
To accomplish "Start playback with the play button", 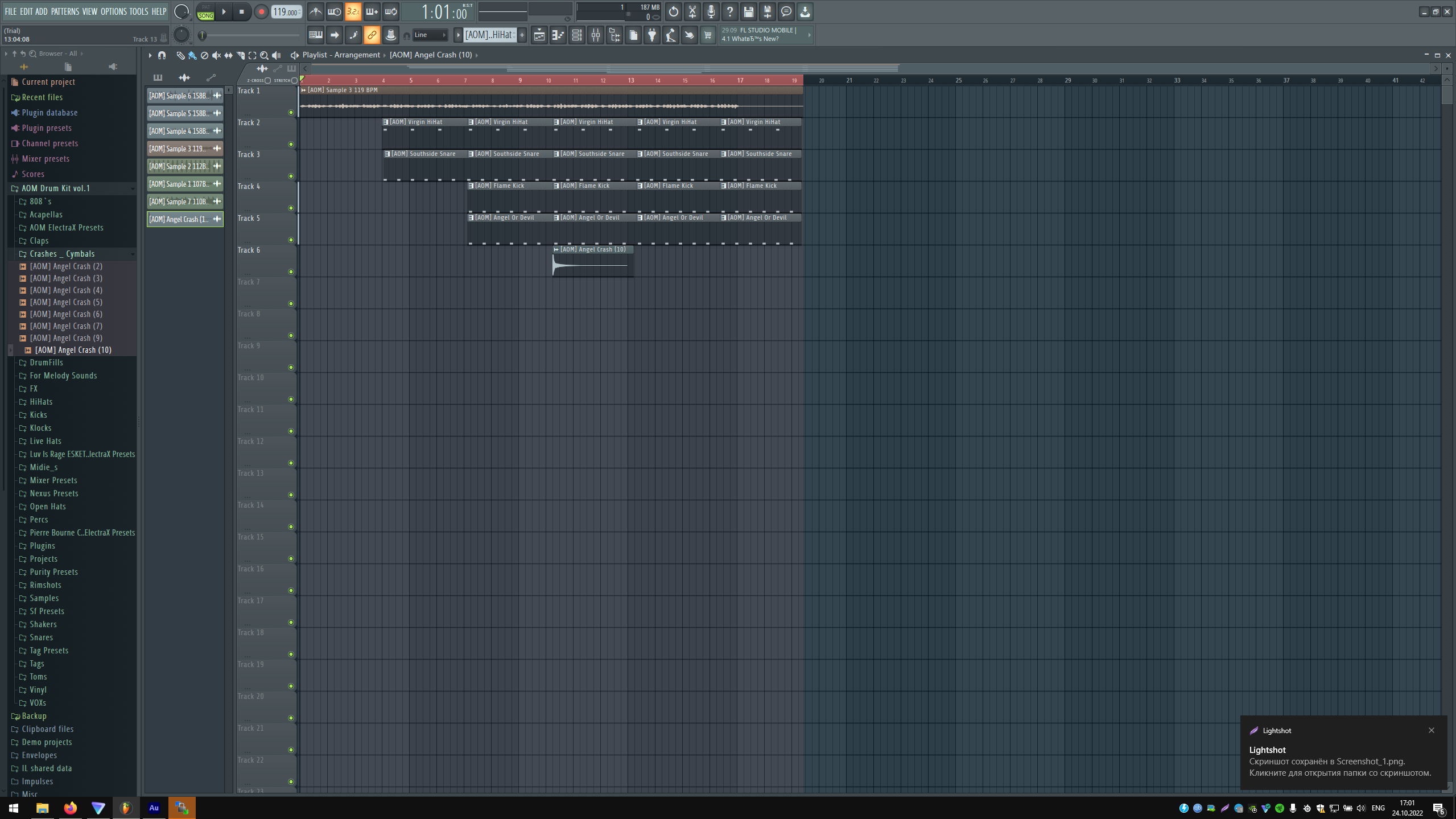I will [x=224, y=11].
